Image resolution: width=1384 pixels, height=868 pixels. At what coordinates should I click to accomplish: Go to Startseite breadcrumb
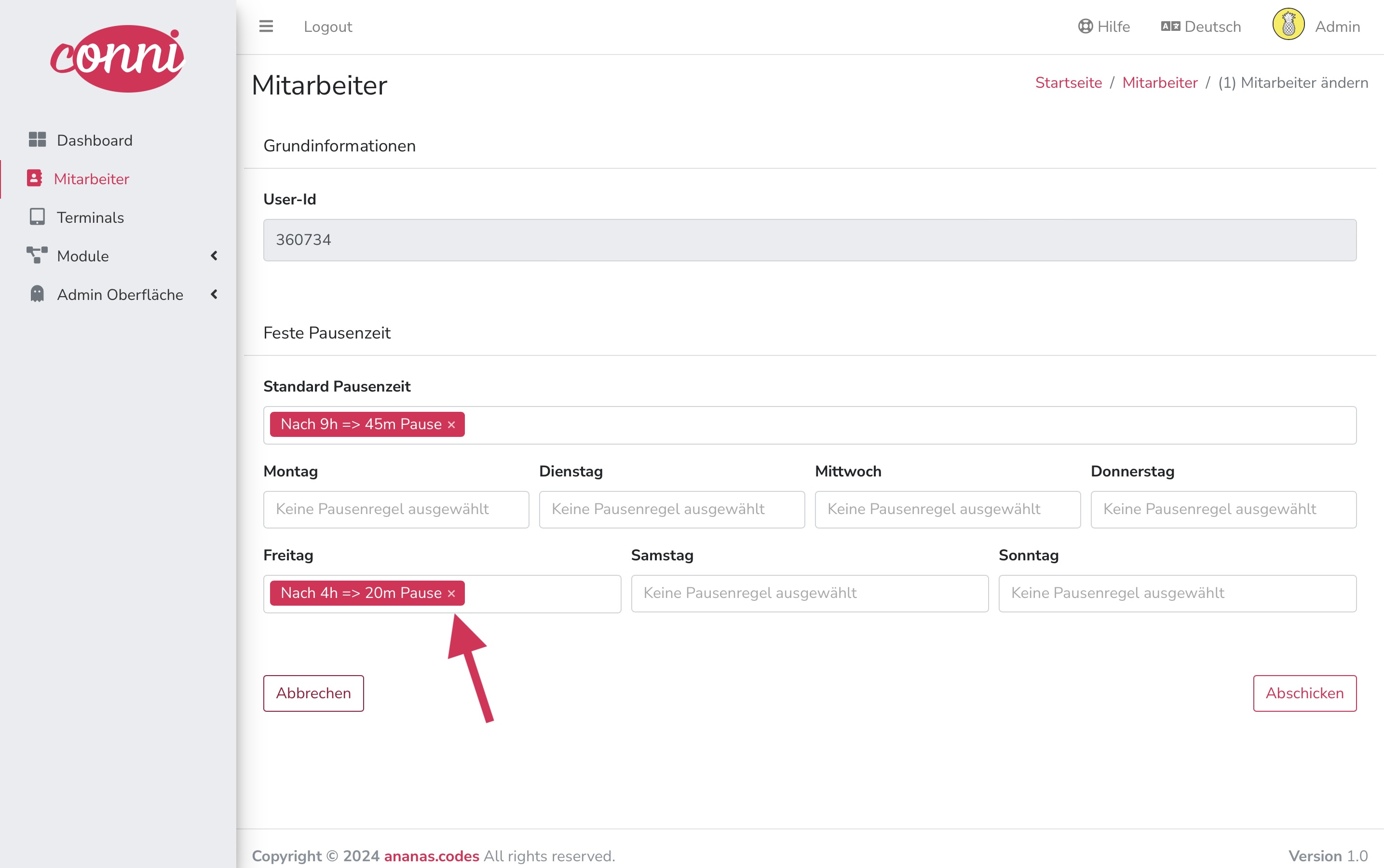pyautogui.click(x=1068, y=82)
